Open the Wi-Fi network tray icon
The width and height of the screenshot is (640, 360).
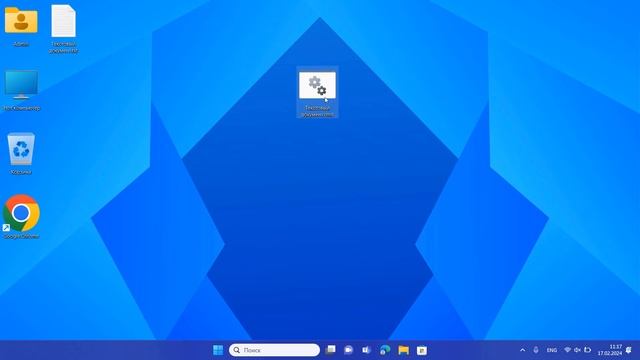click(x=567, y=350)
